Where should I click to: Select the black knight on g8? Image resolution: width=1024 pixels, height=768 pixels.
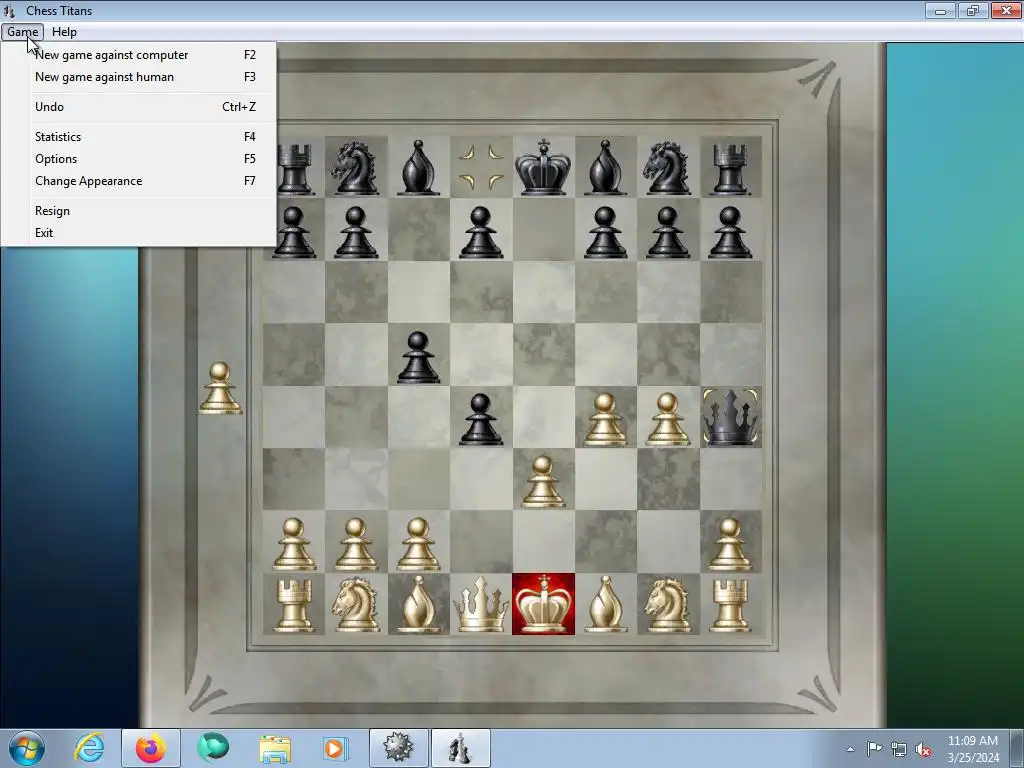(x=668, y=168)
